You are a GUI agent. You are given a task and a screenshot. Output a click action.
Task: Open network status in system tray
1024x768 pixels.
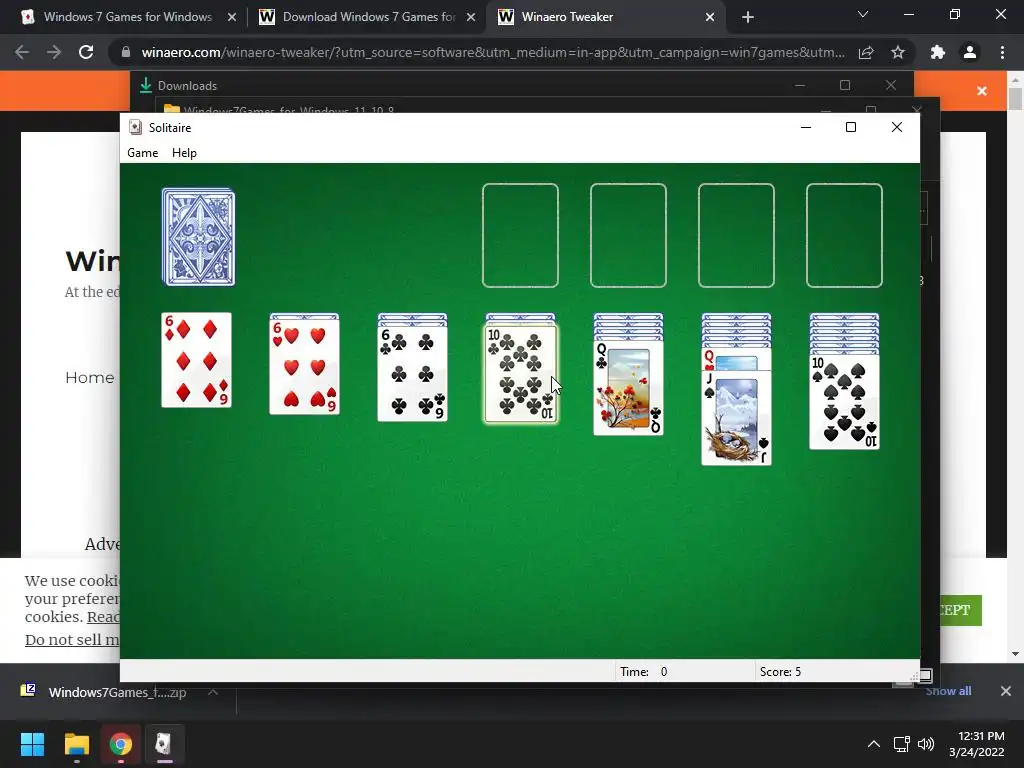pos(902,744)
